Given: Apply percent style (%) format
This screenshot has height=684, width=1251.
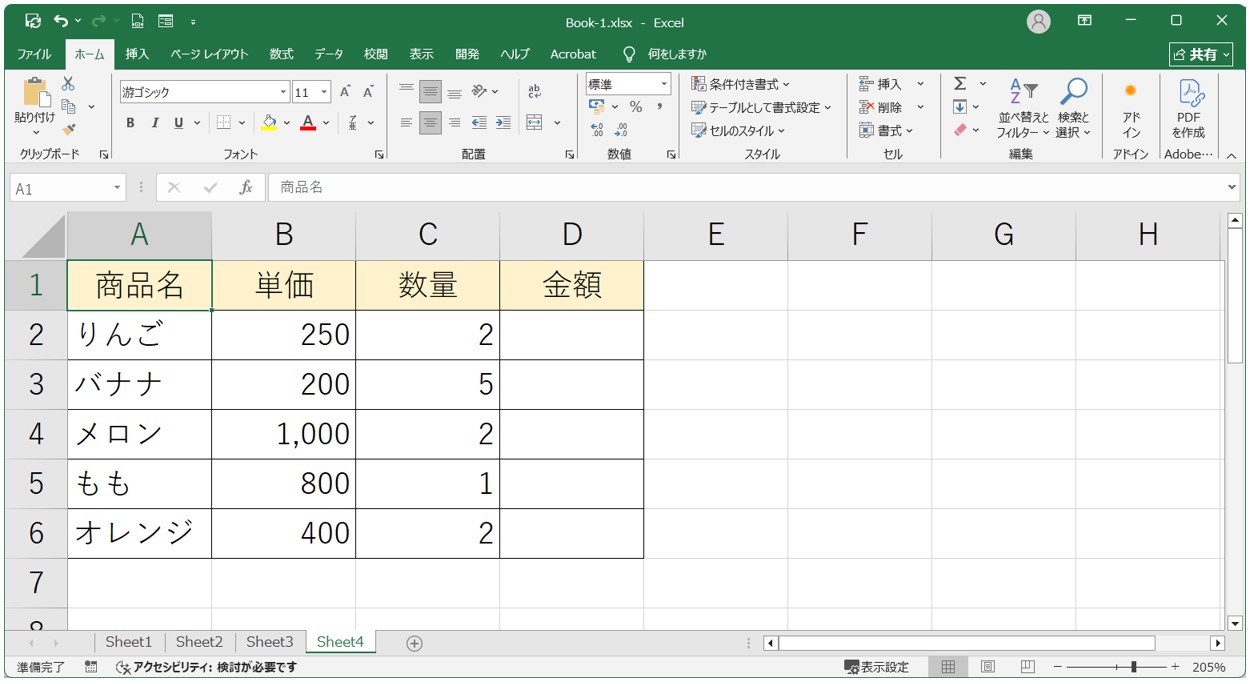Looking at the screenshot, I should click(x=635, y=107).
